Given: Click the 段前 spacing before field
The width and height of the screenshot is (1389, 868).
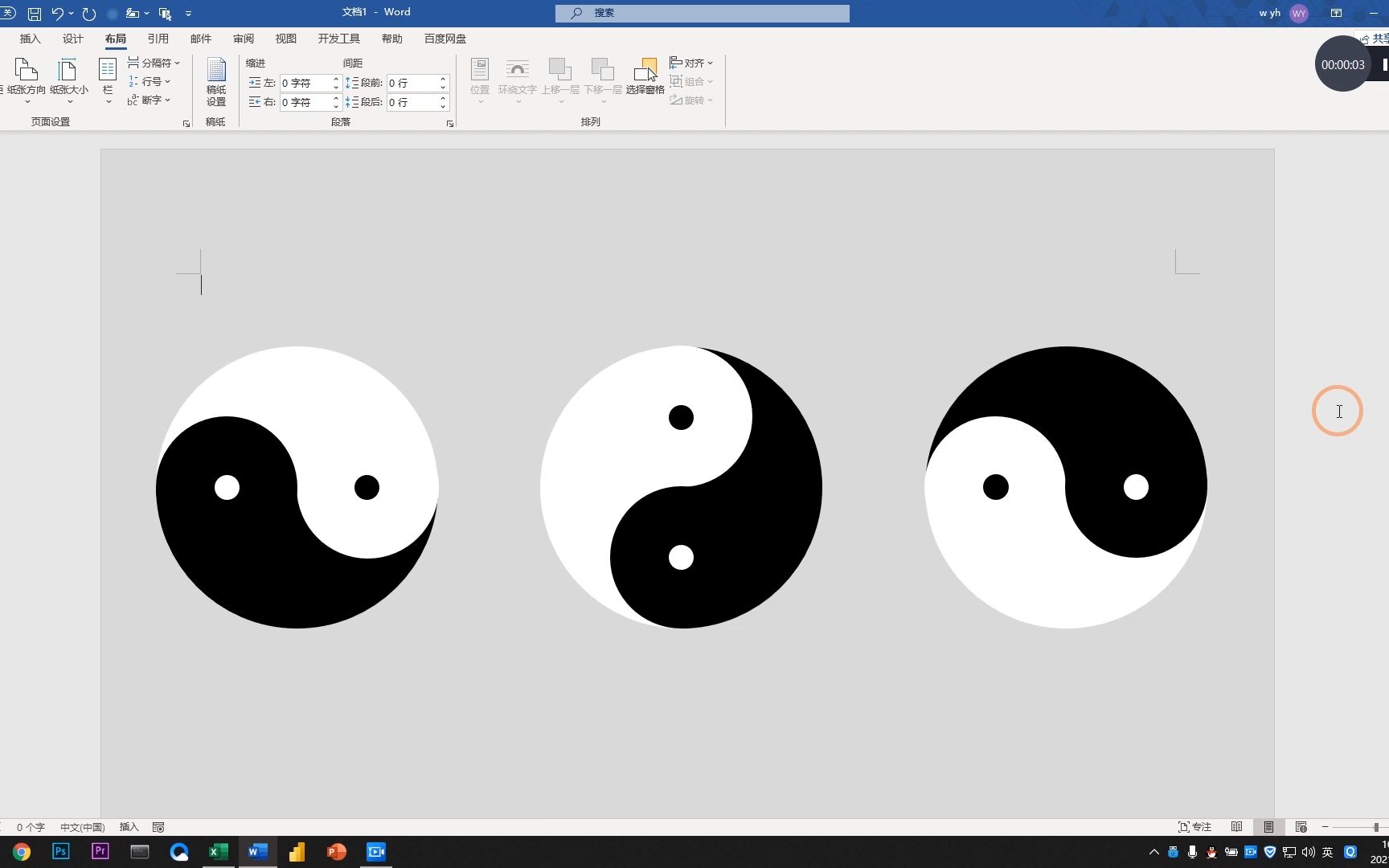Looking at the screenshot, I should coord(412,83).
